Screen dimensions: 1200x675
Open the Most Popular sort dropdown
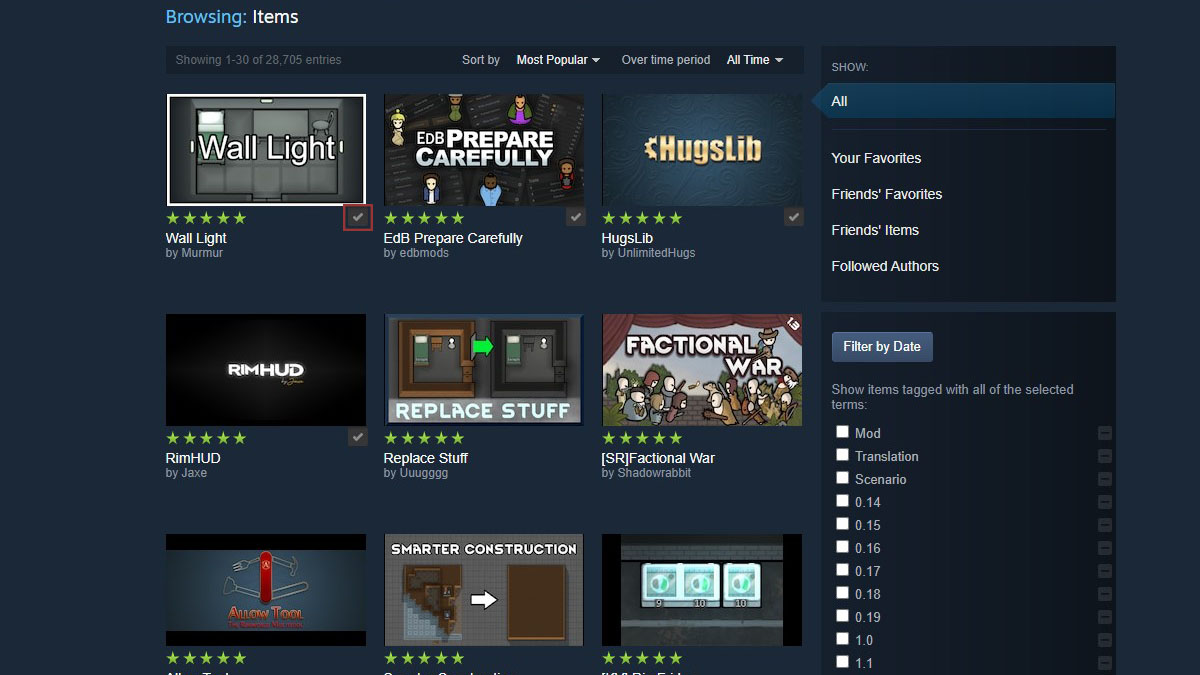[x=556, y=59]
